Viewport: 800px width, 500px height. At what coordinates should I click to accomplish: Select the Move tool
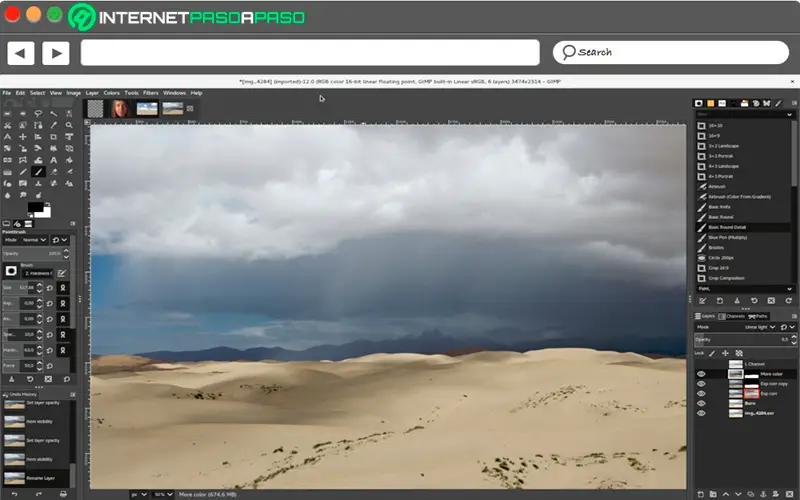point(22,137)
